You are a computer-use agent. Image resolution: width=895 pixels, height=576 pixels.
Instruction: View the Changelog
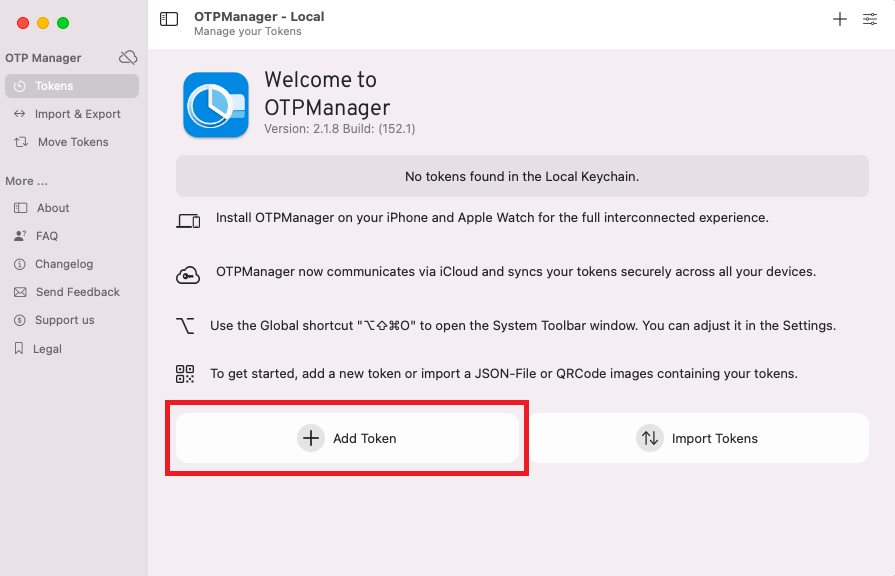tap(72, 264)
